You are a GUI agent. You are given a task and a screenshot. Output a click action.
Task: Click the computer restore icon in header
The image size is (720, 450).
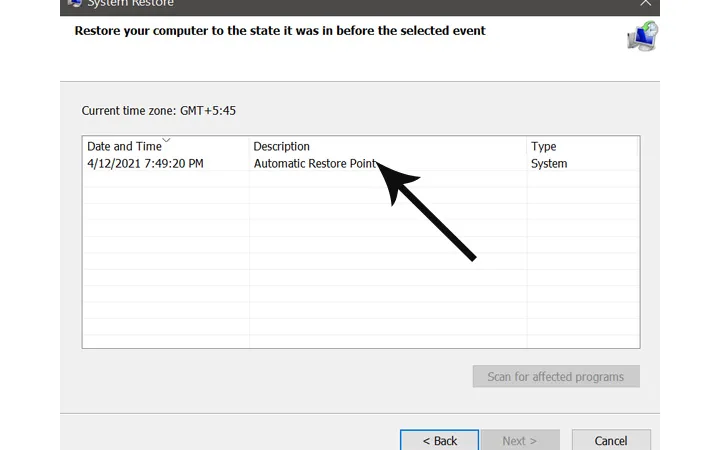pyautogui.click(x=641, y=37)
